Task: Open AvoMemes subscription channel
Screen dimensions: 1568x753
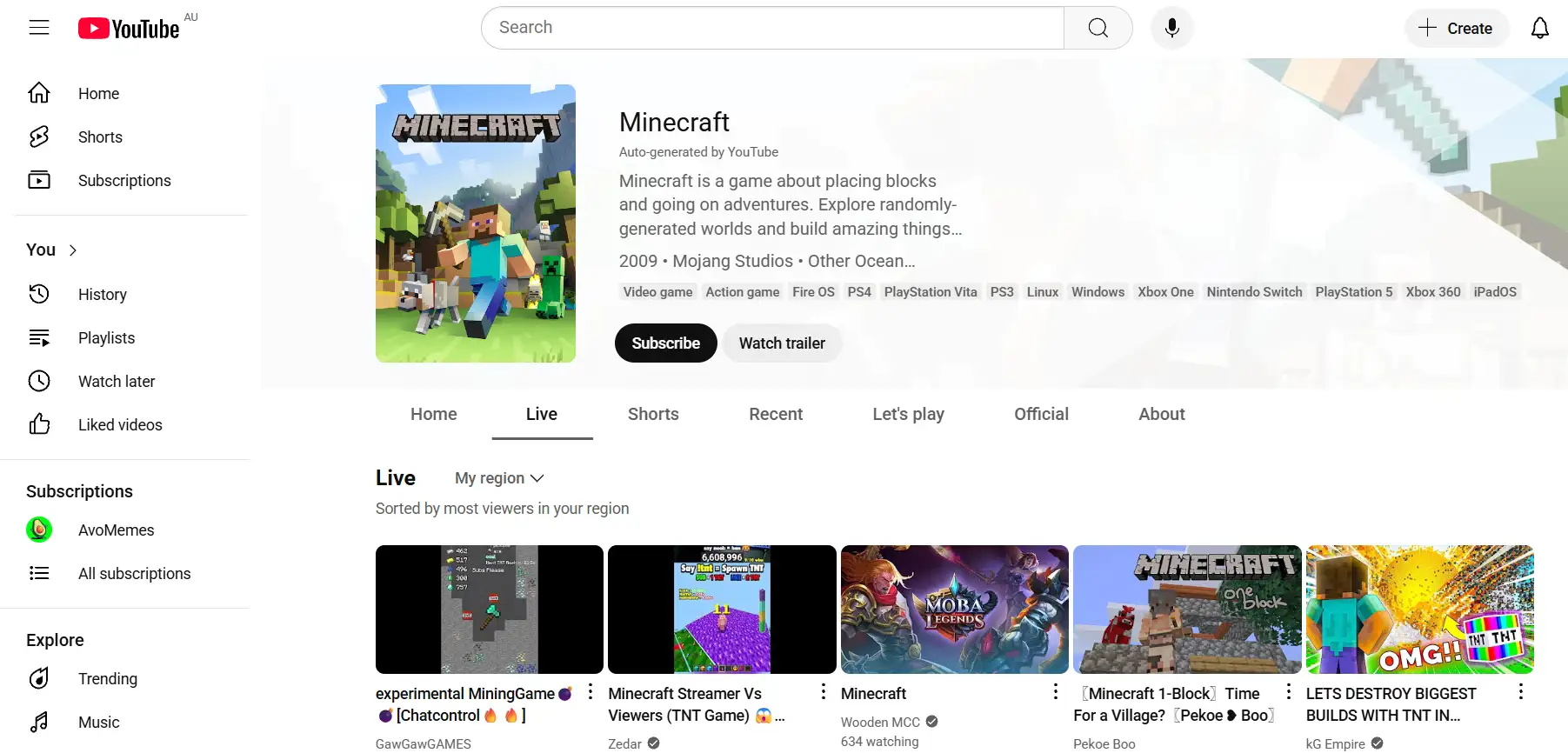Action: pos(130,530)
